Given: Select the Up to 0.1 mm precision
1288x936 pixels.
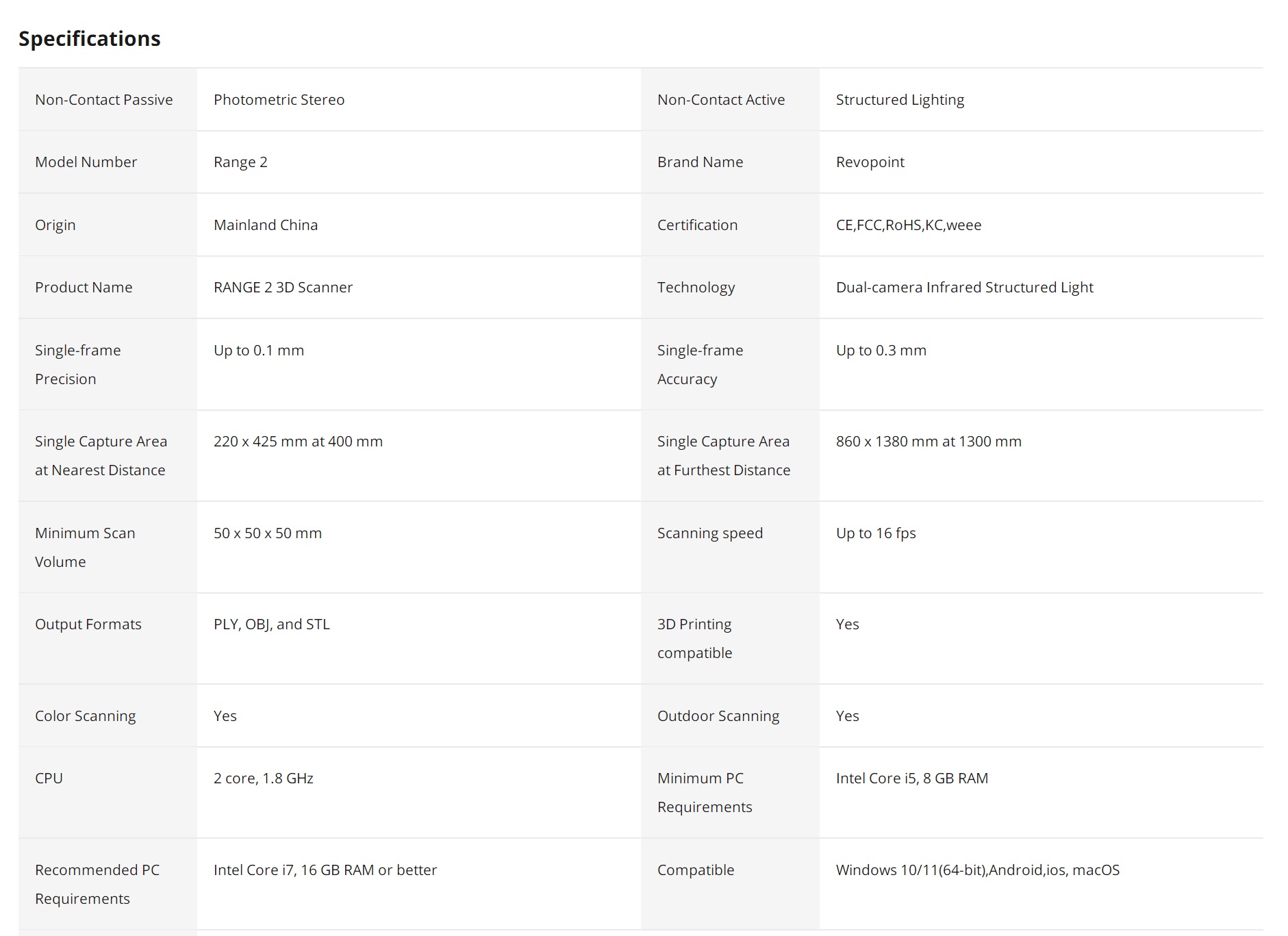Looking at the screenshot, I should pyautogui.click(x=259, y=351).
